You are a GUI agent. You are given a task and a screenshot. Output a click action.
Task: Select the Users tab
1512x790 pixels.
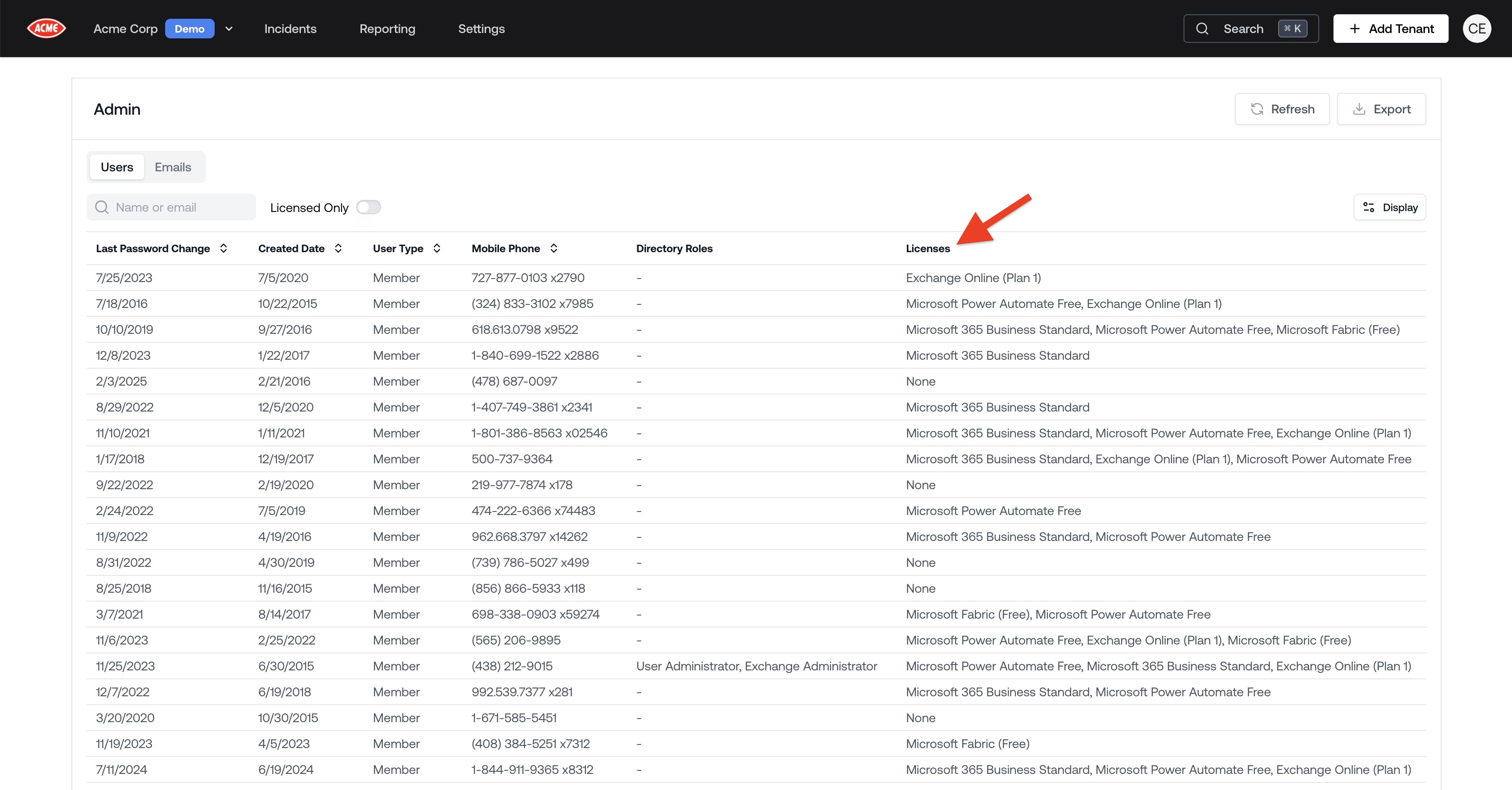117,167
